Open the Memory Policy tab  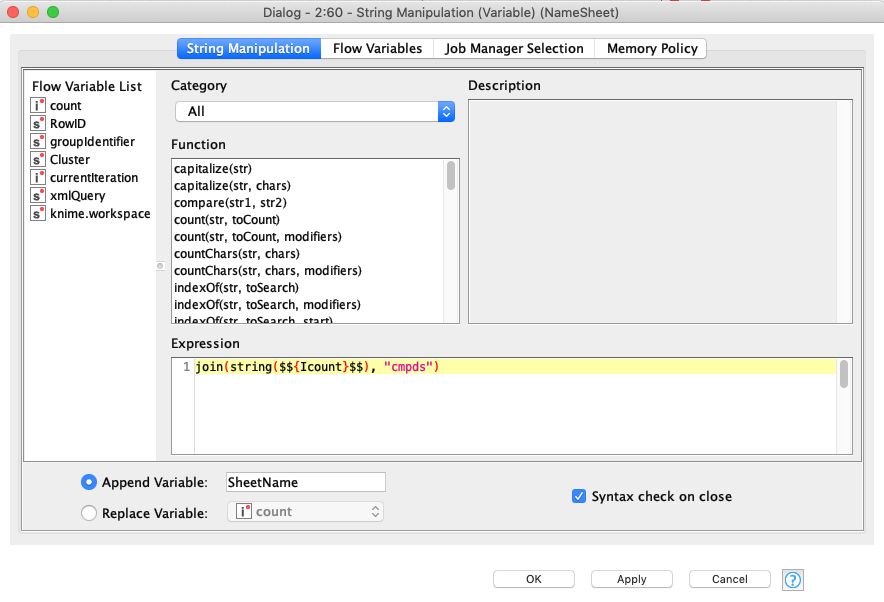(652, 48)
